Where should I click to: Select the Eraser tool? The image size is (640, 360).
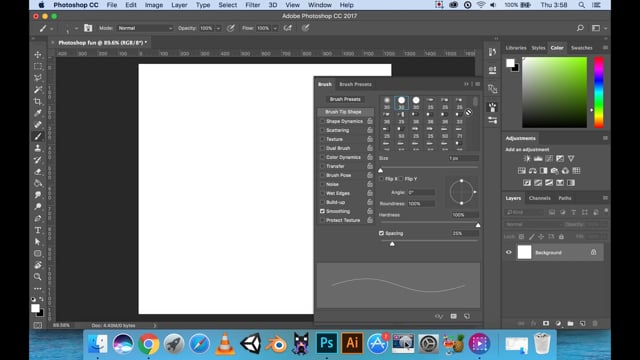(38, 172)
